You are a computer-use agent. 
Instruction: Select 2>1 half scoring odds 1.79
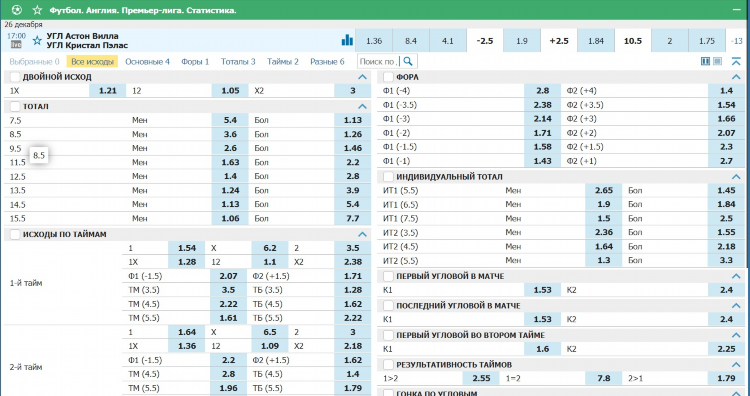click(726, 378)
